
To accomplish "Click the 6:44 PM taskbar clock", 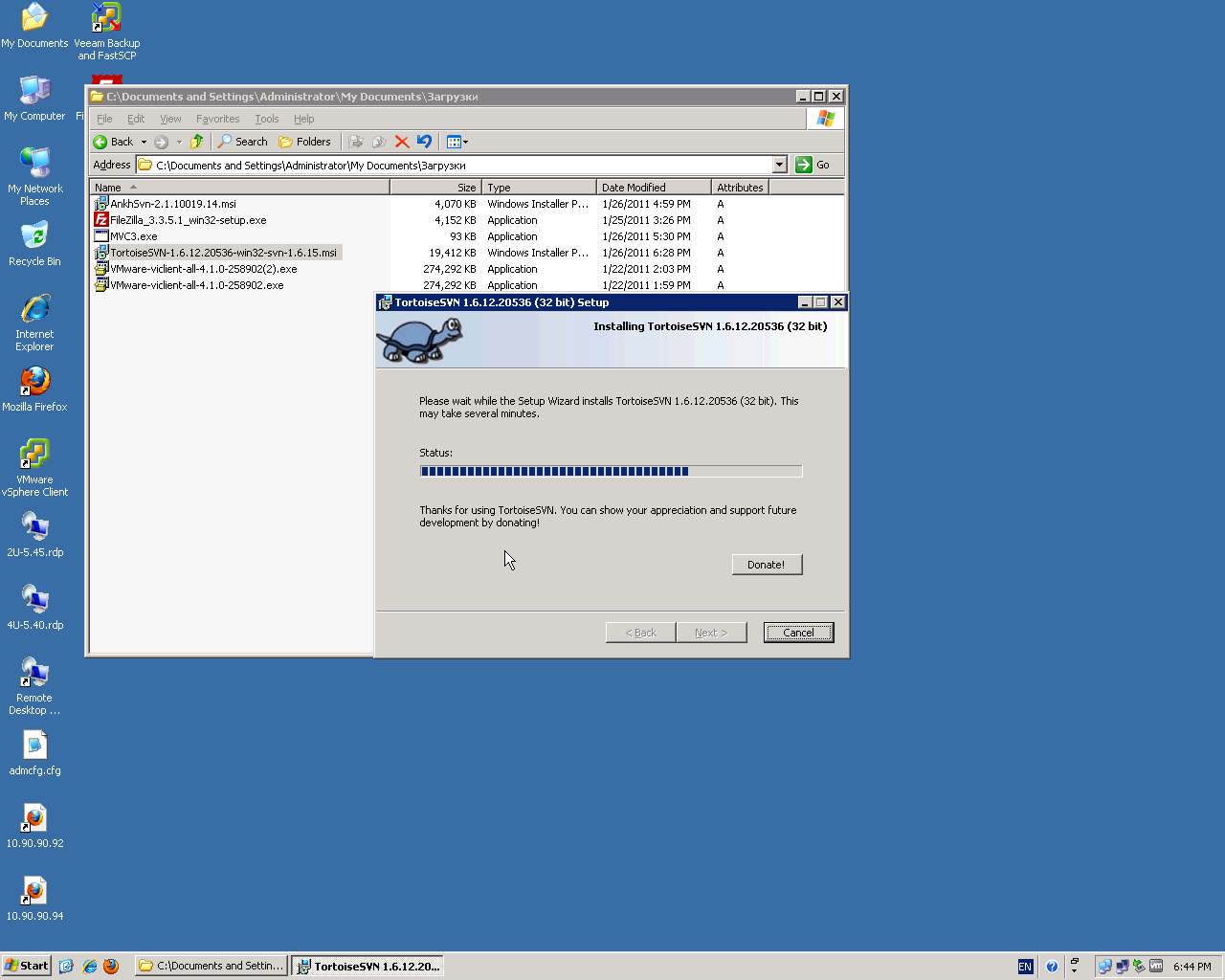I will click(x=1192, y=967).
